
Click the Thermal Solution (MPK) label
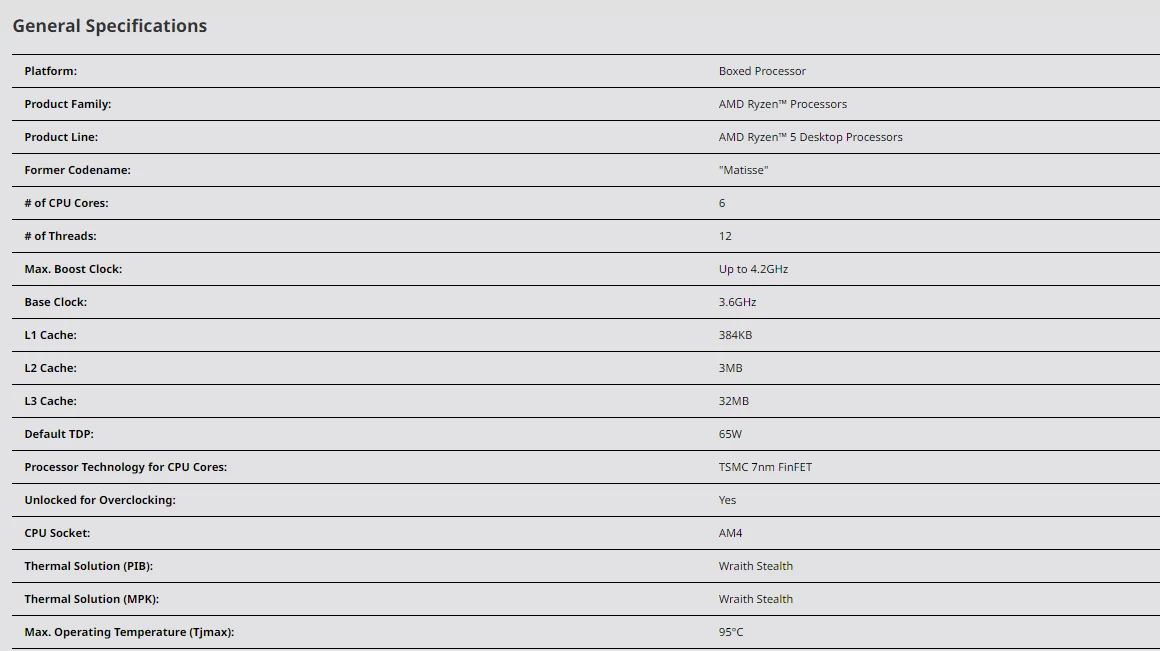coord(92,599)
